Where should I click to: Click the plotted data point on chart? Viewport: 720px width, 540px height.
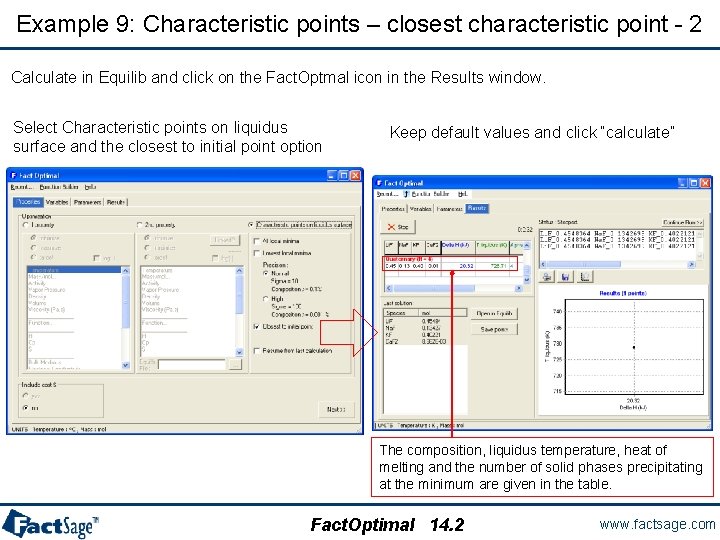pyautogui.click(x=634, y=347)
